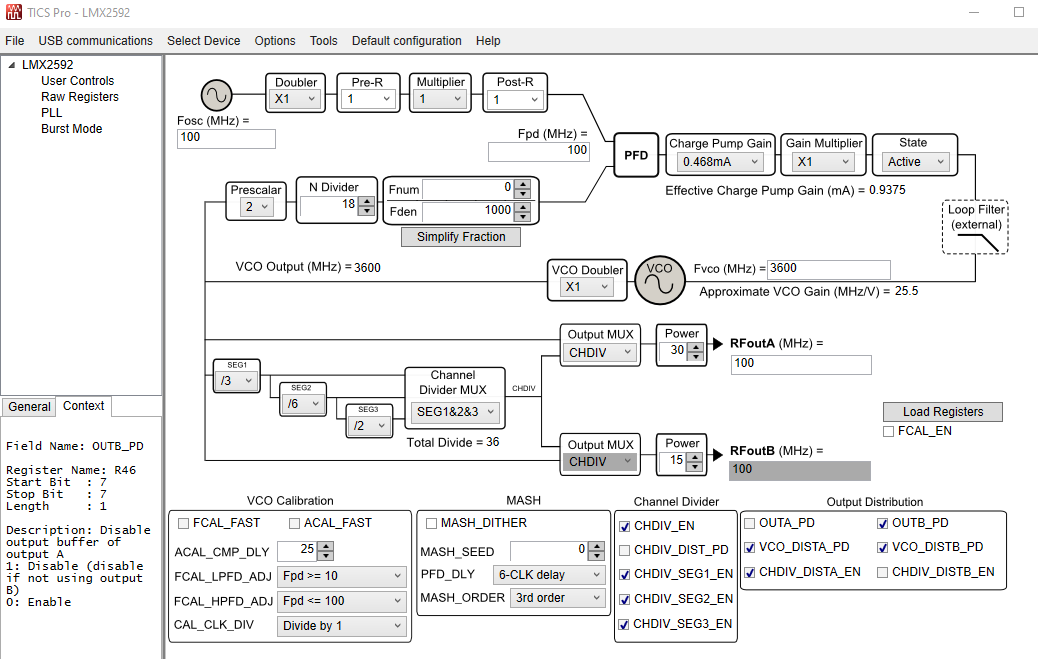Open the User Controls tree page
The height and width of the screenshot is (659, 1038).
click(77, 81)
